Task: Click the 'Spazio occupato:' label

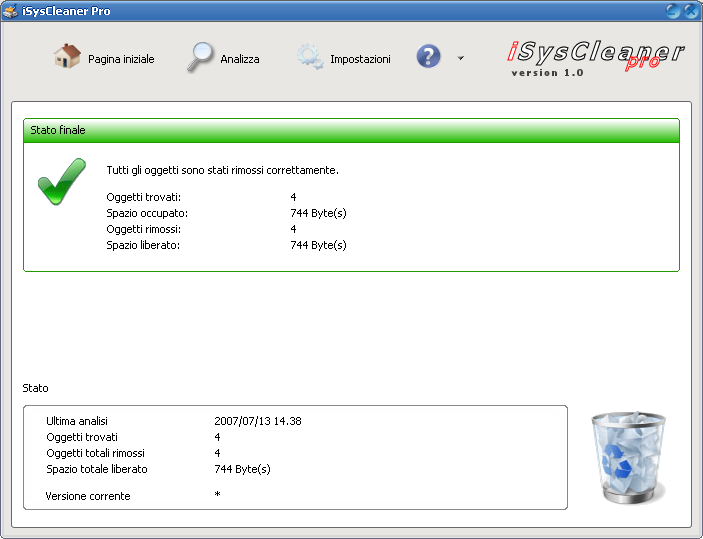Action: pyautogui.click(x=147, y=213)
